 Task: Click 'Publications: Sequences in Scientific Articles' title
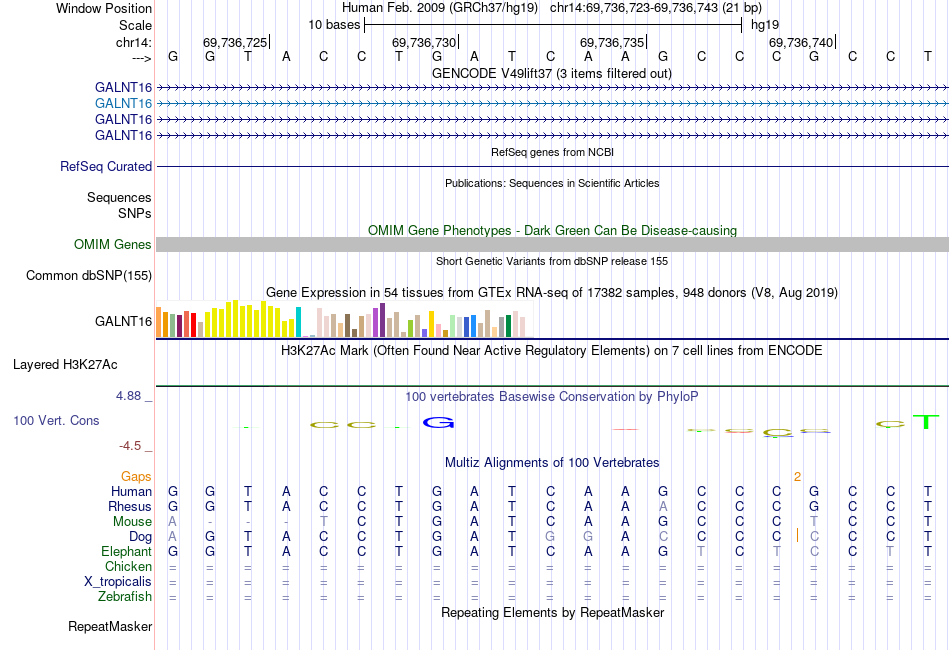(x=552, y=183)
